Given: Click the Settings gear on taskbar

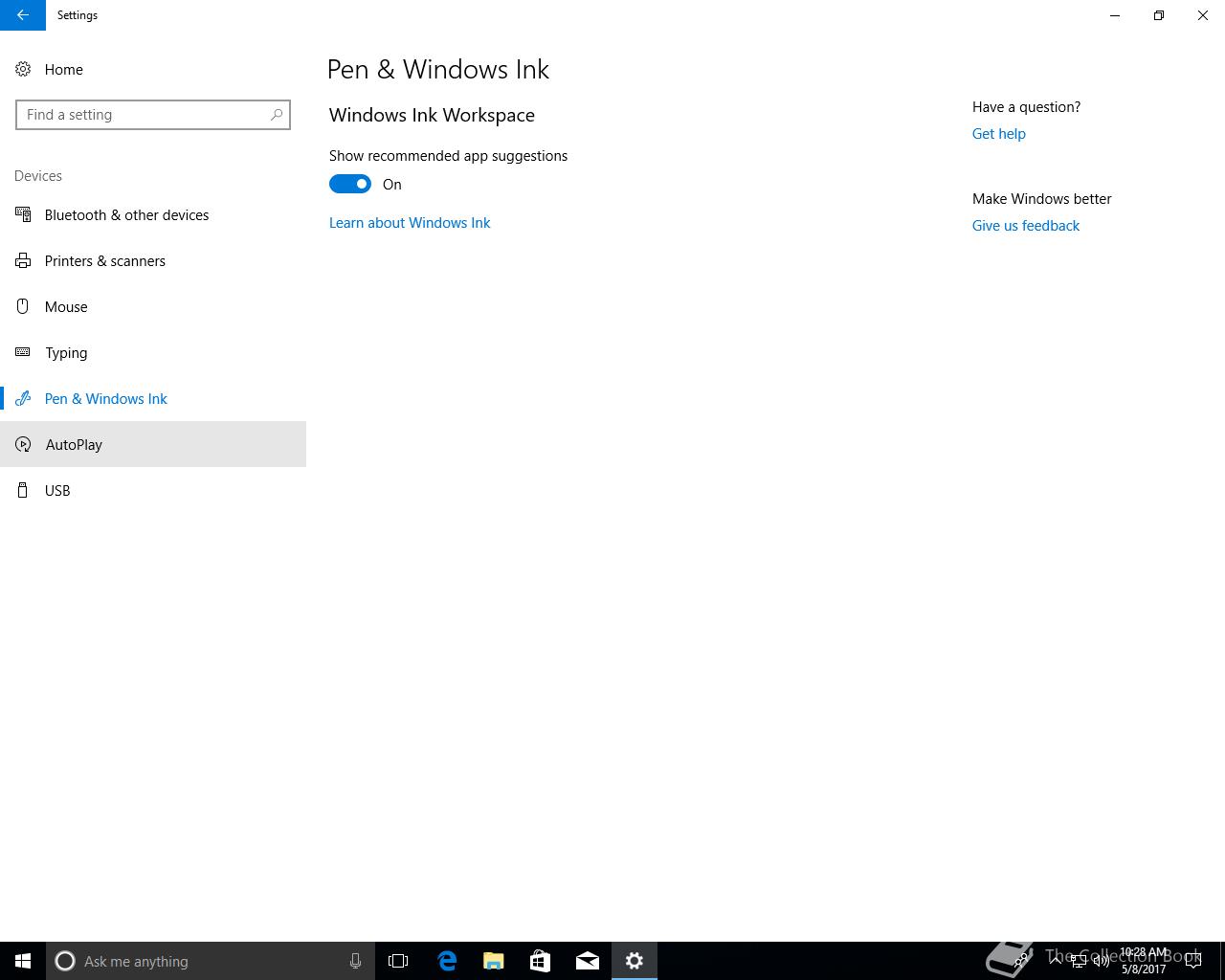Looking at the screenshot, I should [x=634, y=961].
